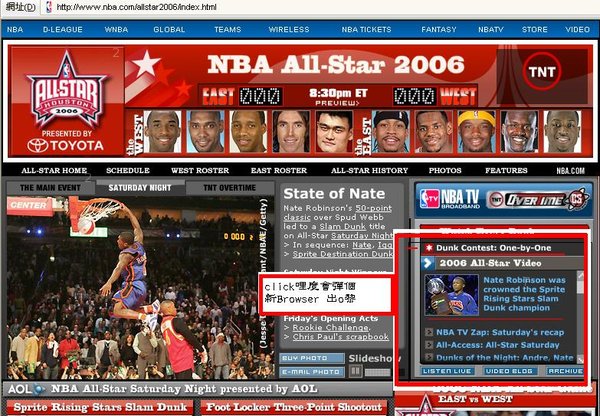Click Yao Ming's headshot in West lineup
The width and height of the screenshot is (600, 416).
point(334,132)
